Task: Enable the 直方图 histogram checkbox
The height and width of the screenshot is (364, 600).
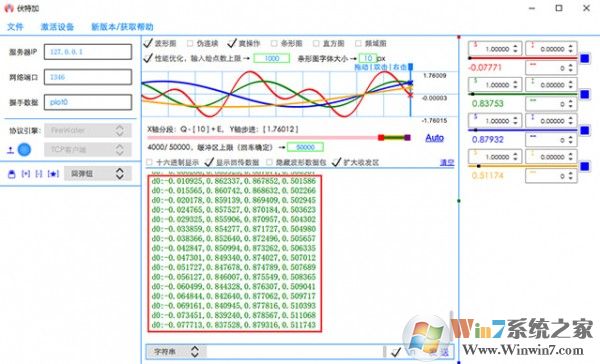Action: 316,44
